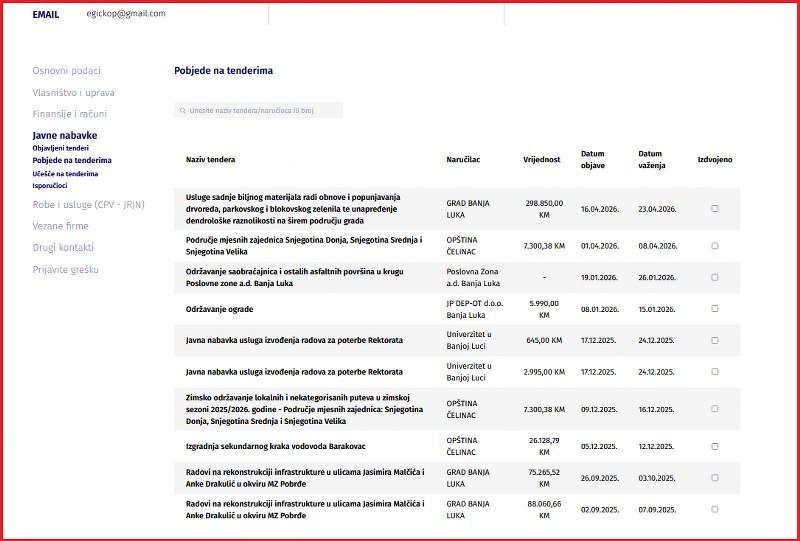Navigate to Vezane firme section
This screenshot has width=800, height=541.
click(60, 226)
